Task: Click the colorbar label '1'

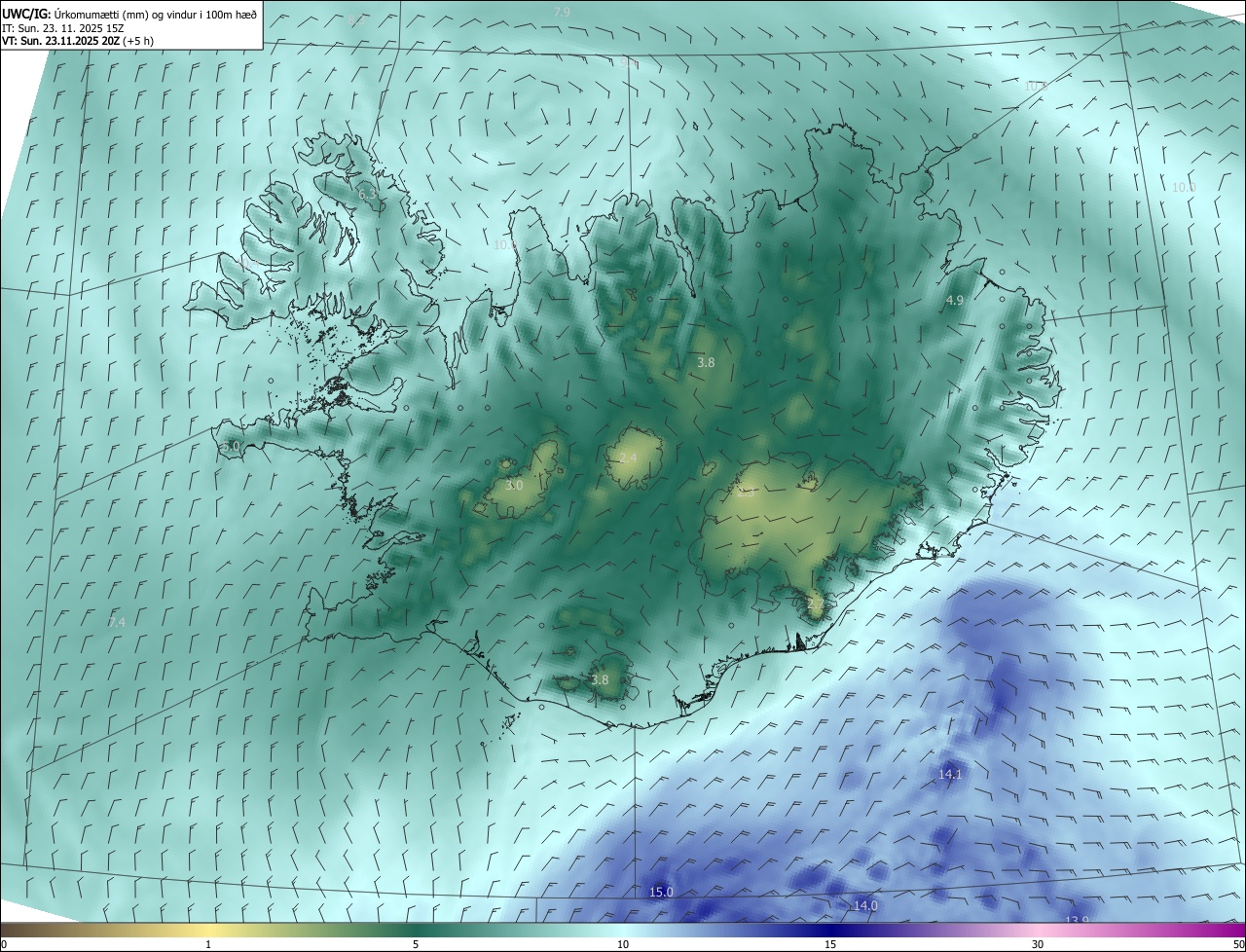Action: pos(208,945)
